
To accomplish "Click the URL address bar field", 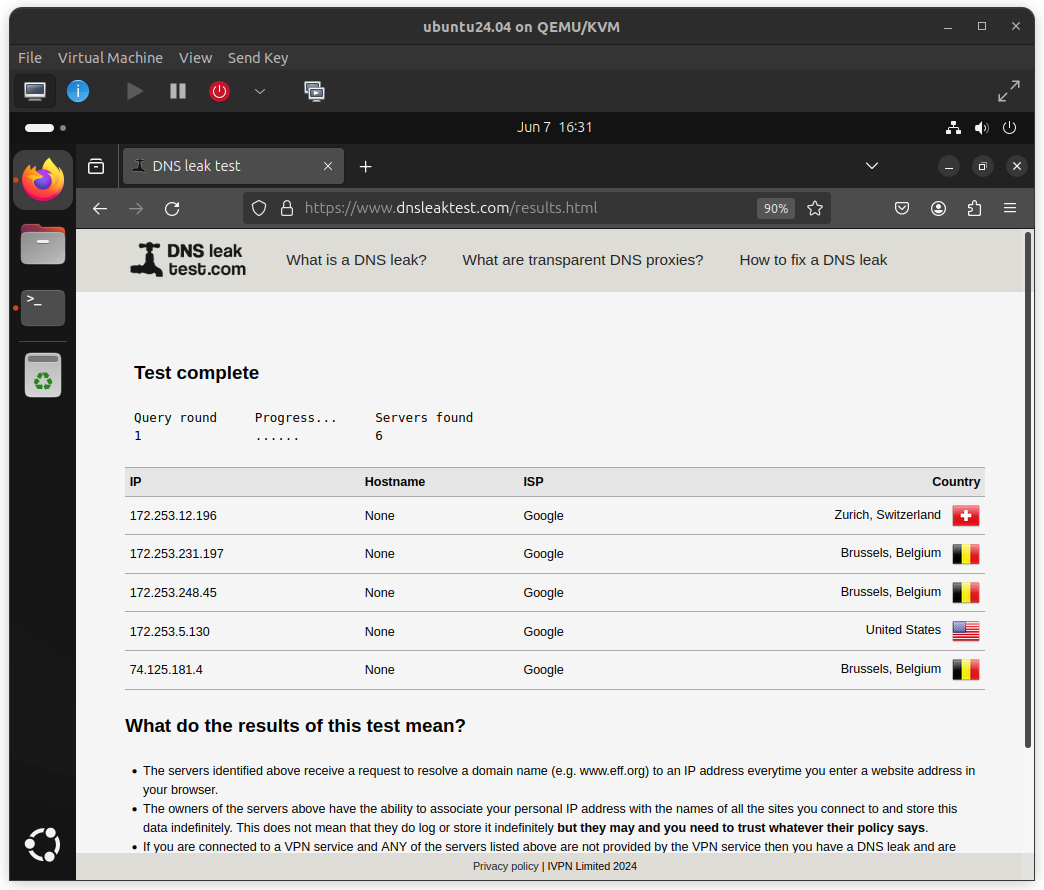I will coord(520,208).
